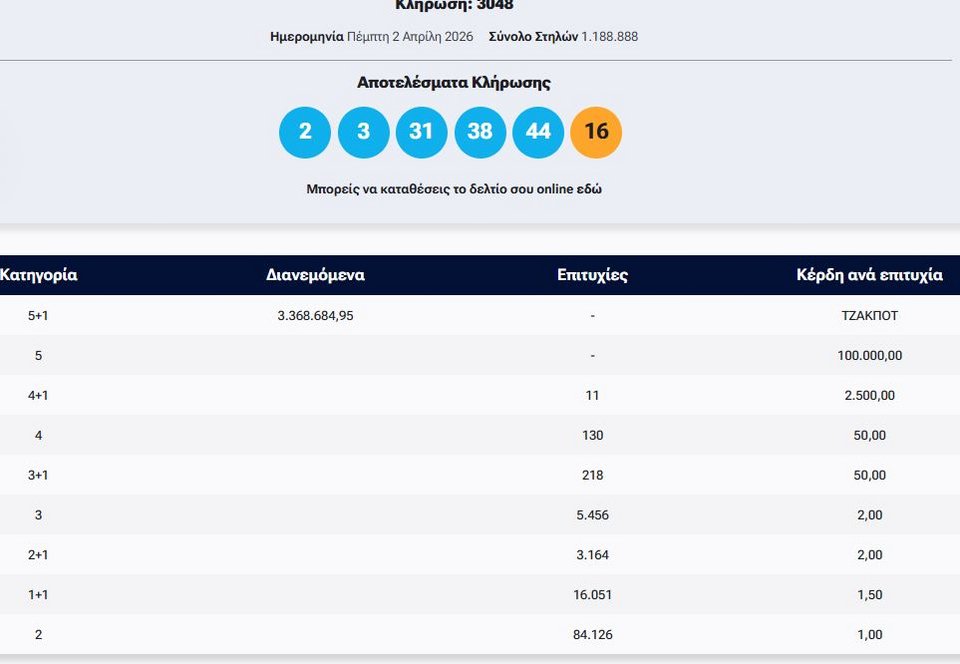Select the 100.000,00 prize value

tap(869, 355)
